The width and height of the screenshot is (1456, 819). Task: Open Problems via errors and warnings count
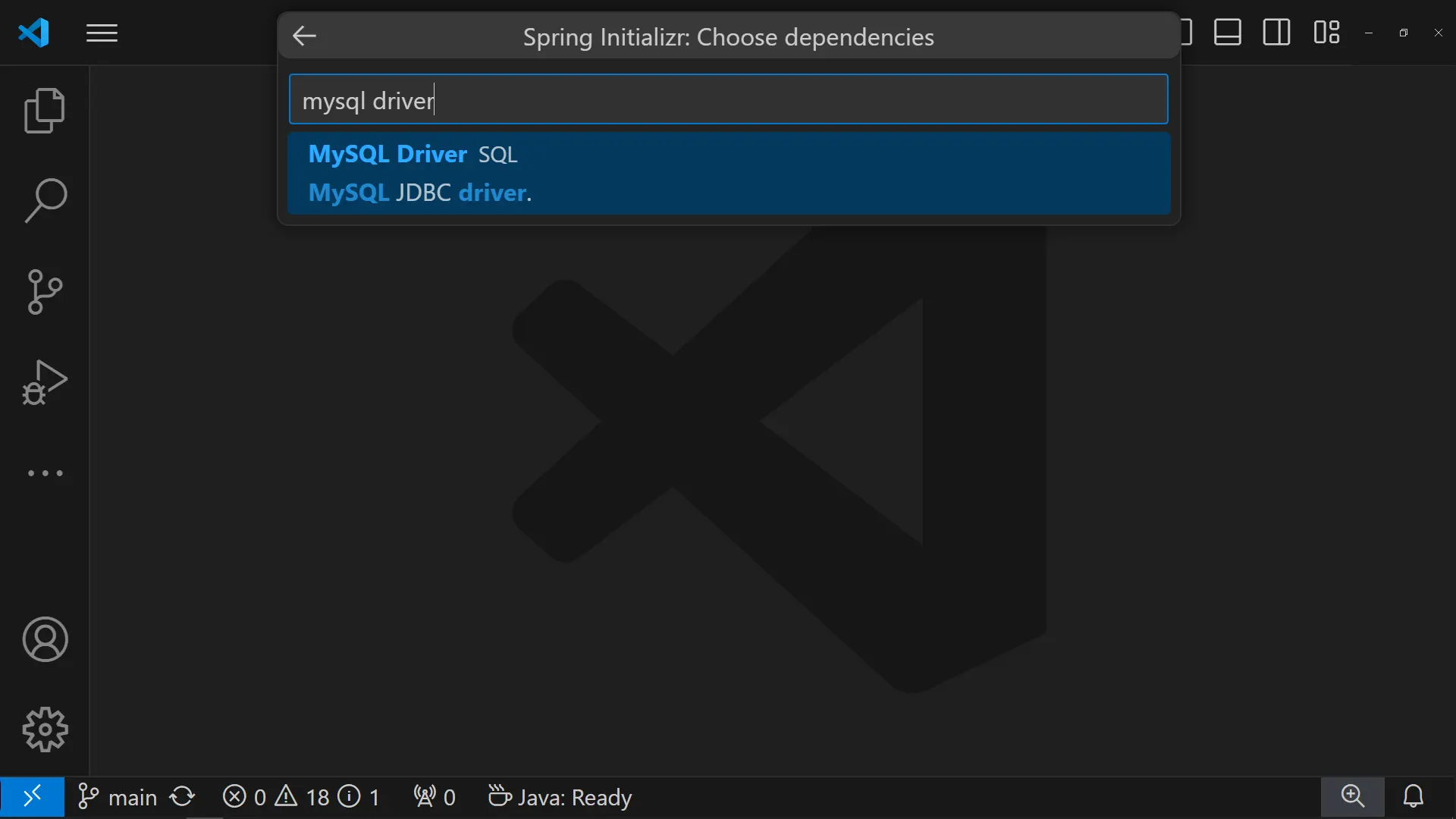click(300, 797)
